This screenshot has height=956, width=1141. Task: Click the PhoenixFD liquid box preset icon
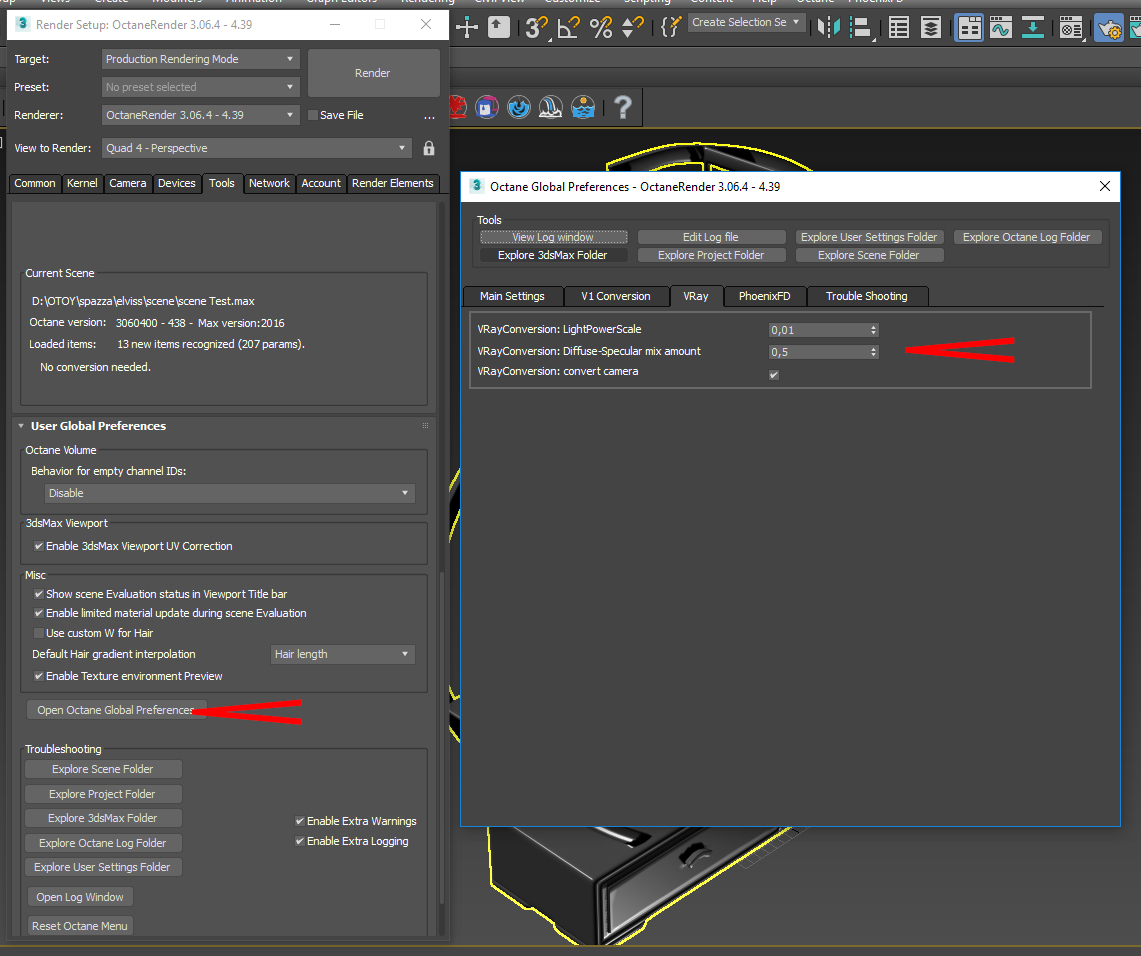tap(487, 108)
